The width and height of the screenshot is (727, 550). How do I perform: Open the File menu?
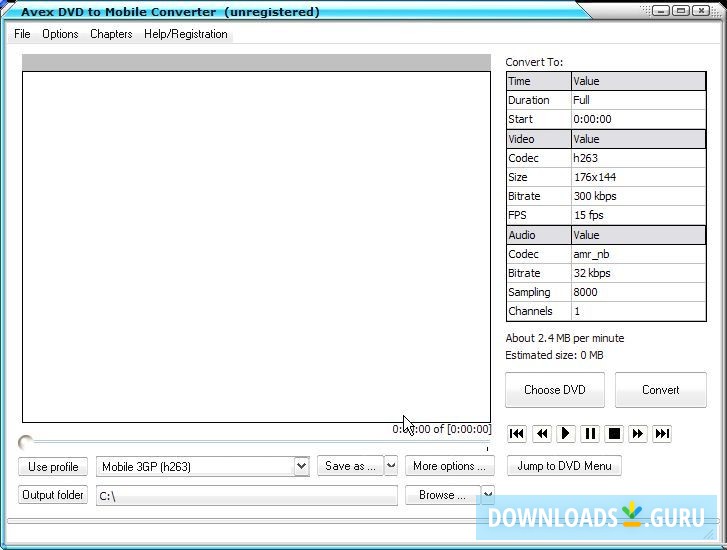pos(22,34)
